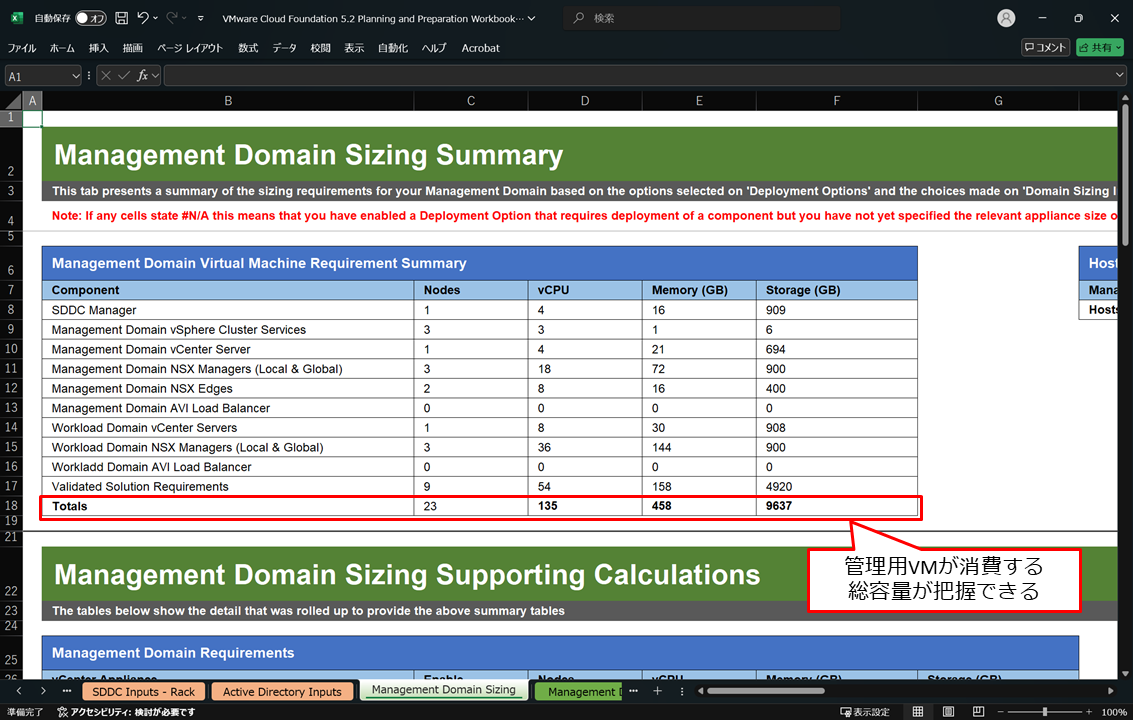1133x720 pixels.
Task: Click the formula bar input area
Action: (x=639, y=75)
